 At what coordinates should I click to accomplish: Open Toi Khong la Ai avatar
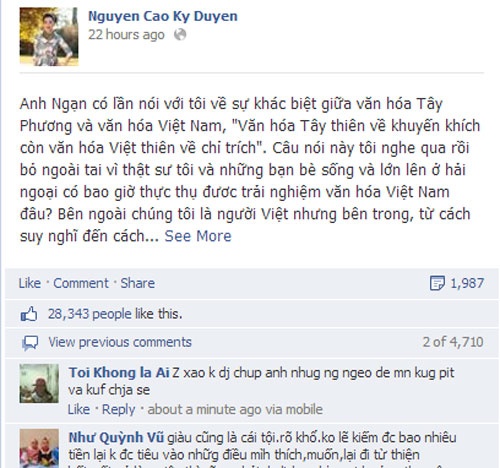pyautogui.click(x=39, y=383)
